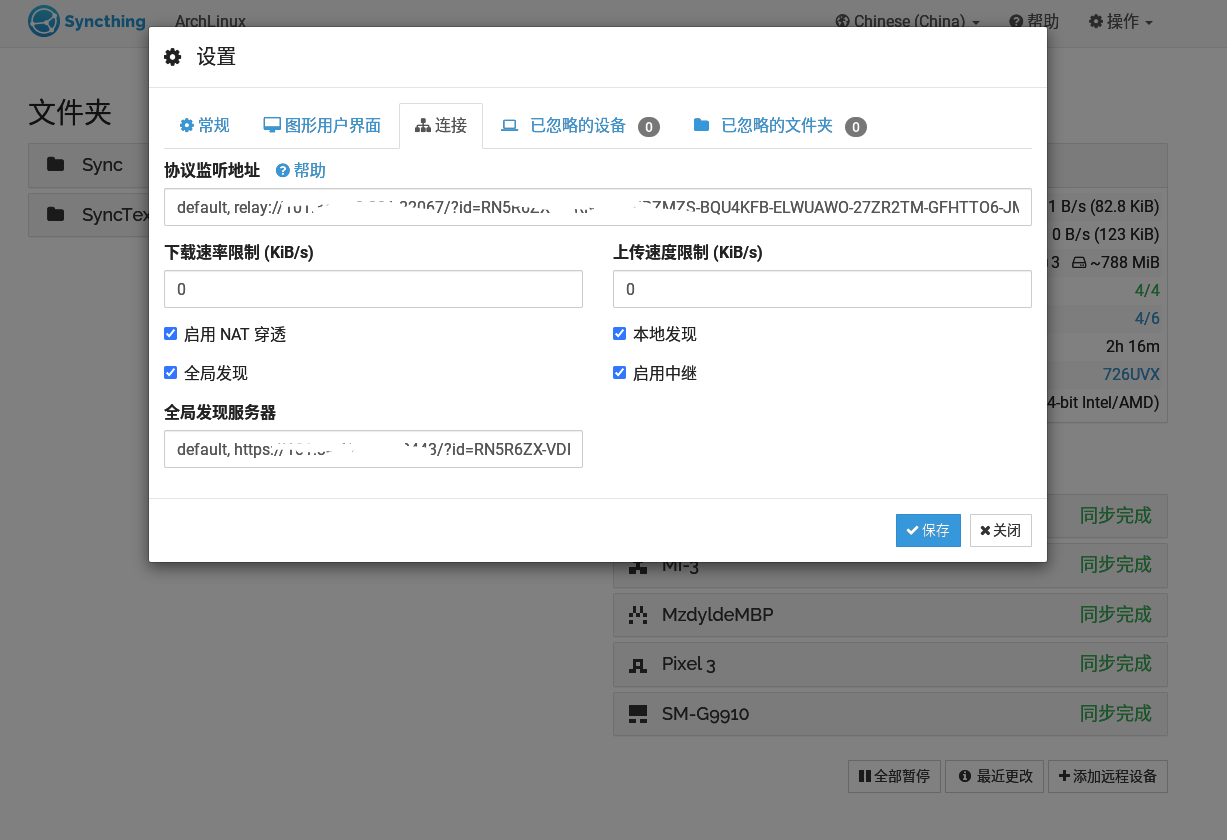Click the globe icon of language selector

pos(843,21)
